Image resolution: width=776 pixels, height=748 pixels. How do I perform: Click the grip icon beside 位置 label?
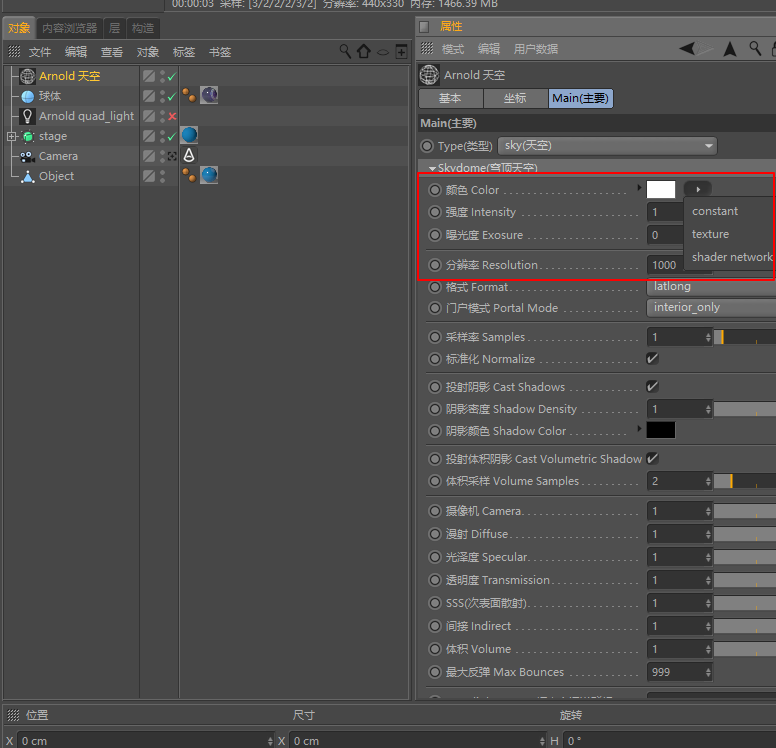13,715
